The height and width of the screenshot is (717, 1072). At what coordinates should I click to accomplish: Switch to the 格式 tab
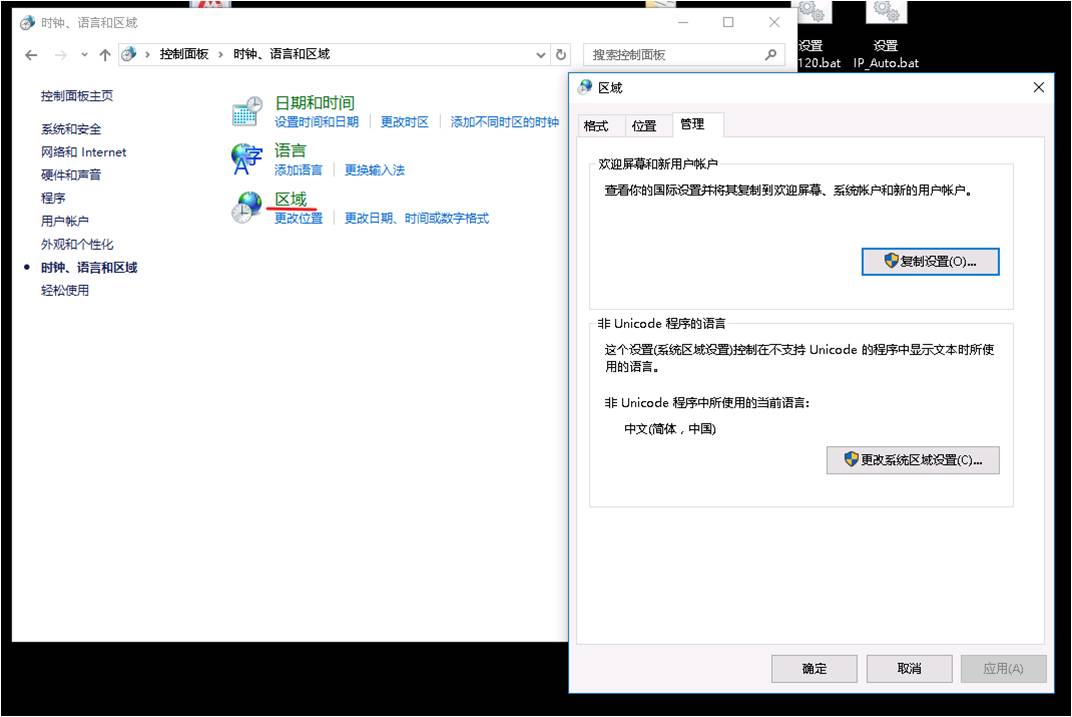pyautogui.click(x=595, y=126)
